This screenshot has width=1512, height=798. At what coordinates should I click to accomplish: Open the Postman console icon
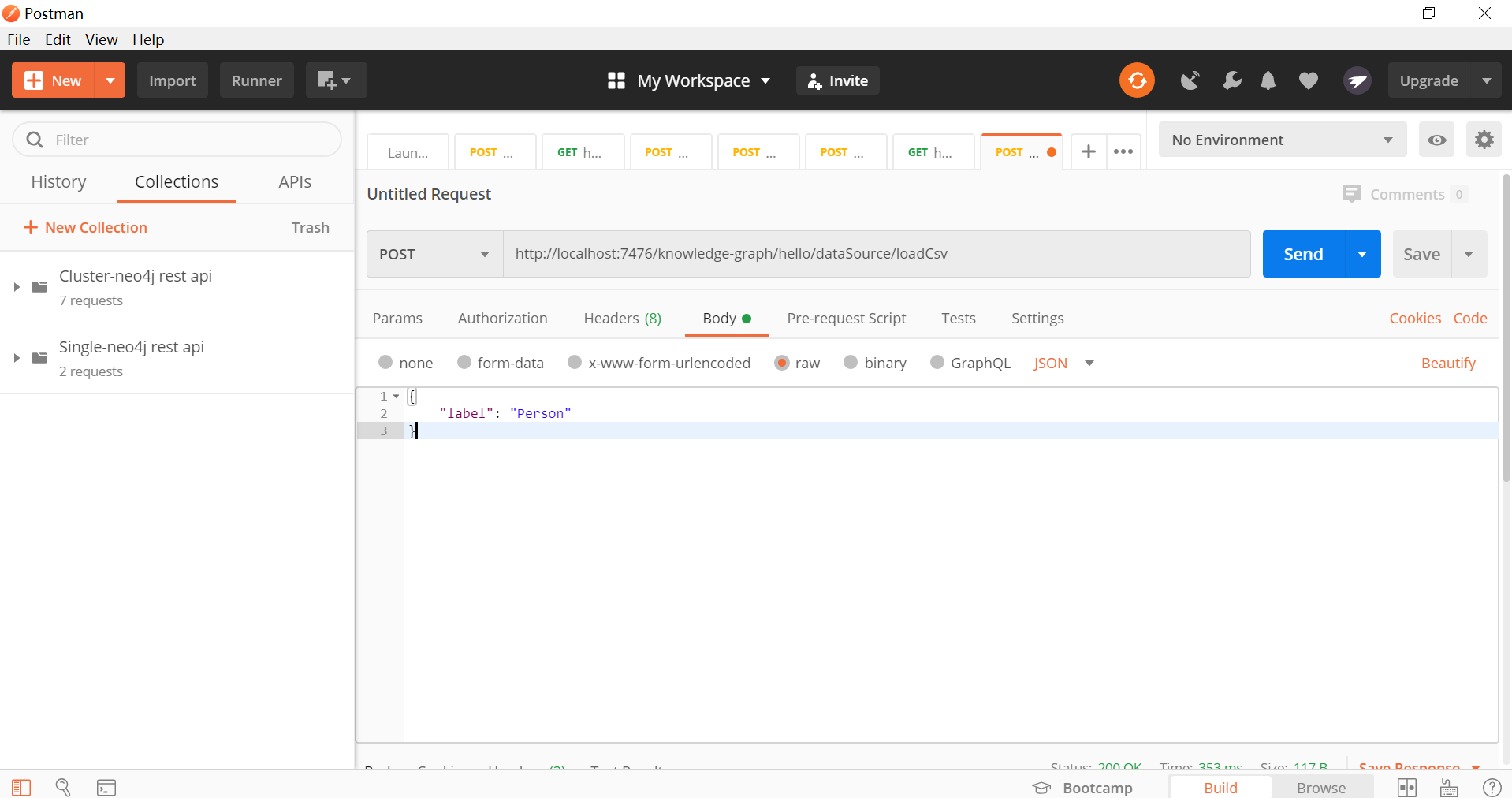click(x=106, y=788)
